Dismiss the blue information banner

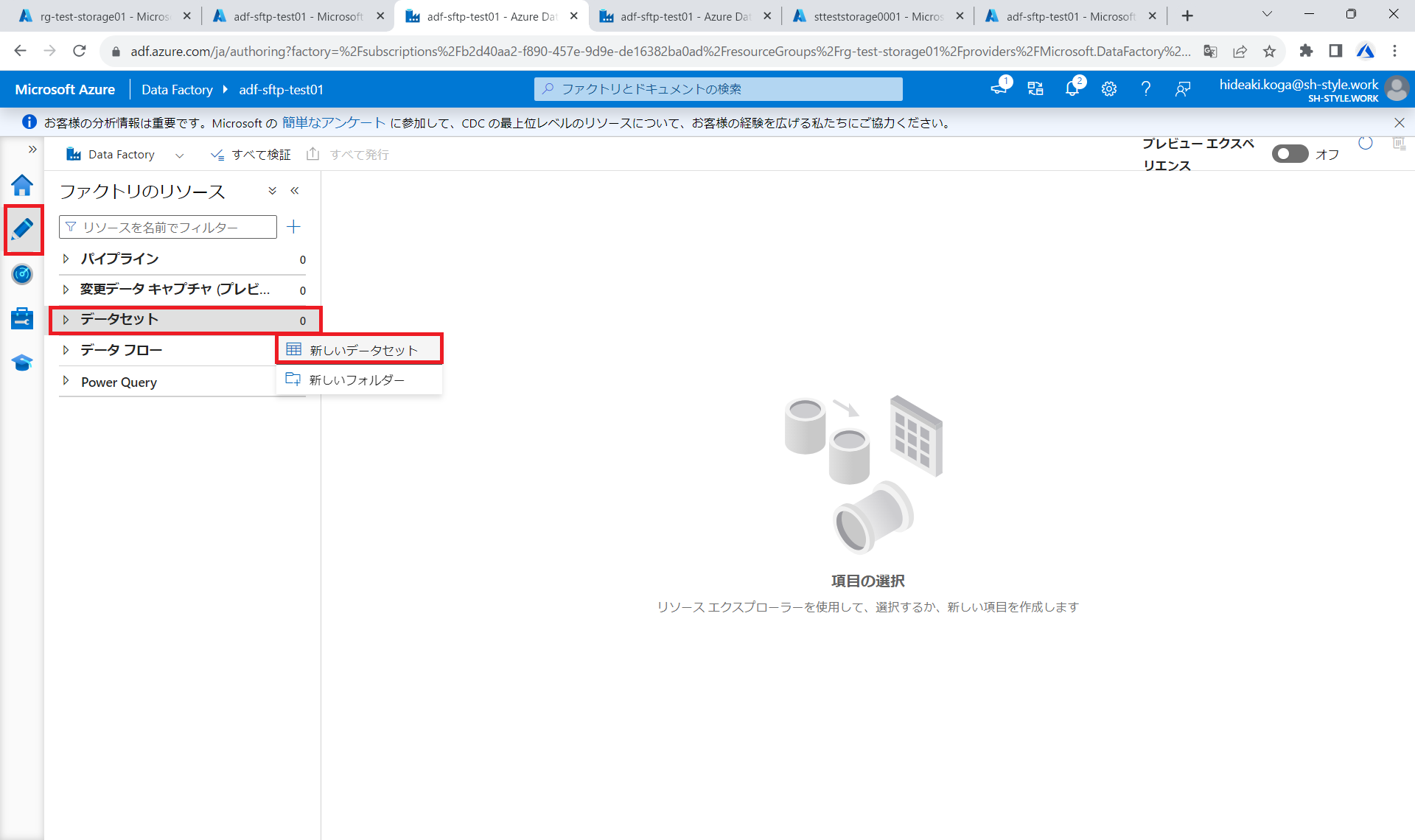click(x=1399, y=123)
